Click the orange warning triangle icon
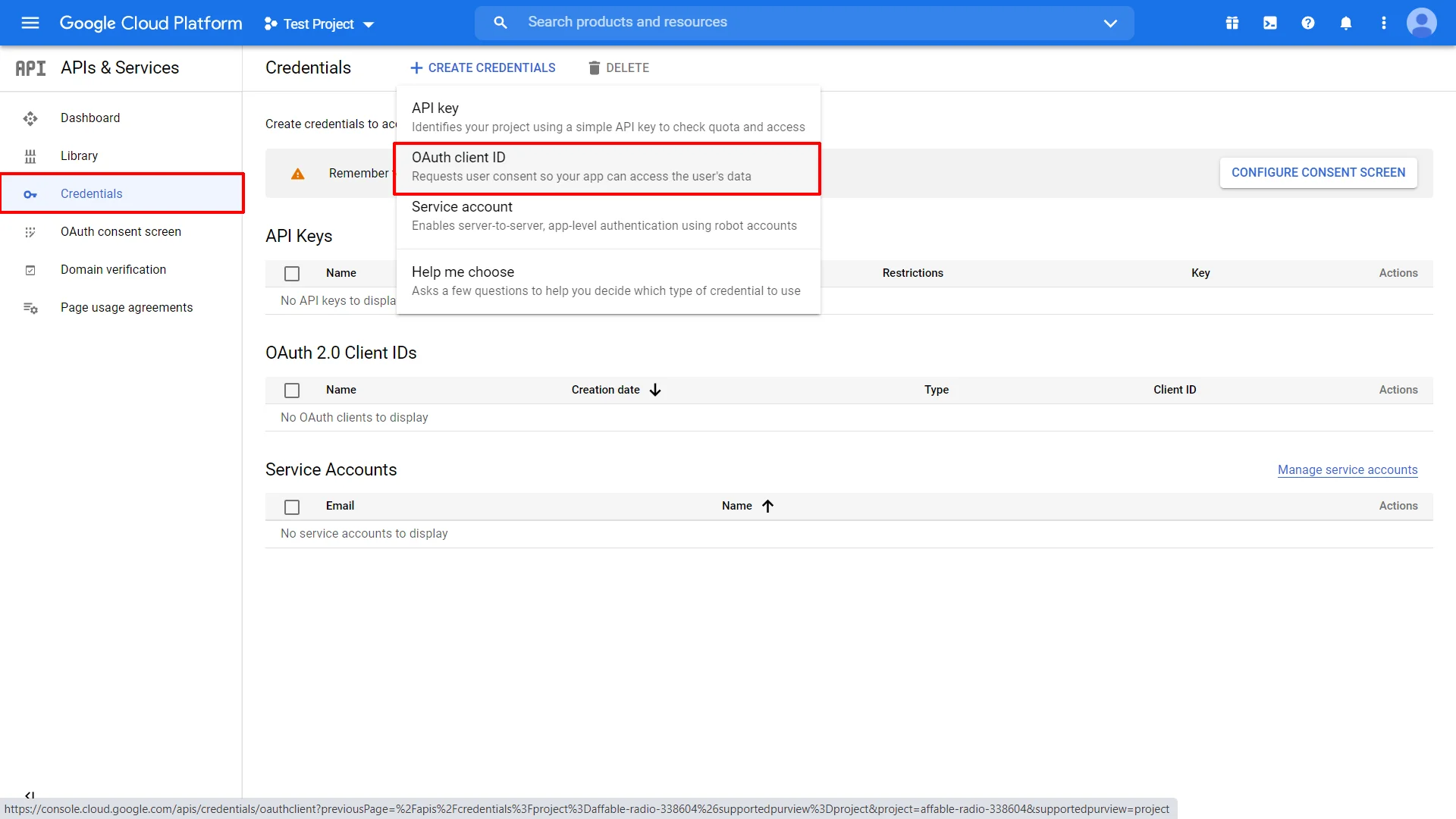 coord(298,174)
